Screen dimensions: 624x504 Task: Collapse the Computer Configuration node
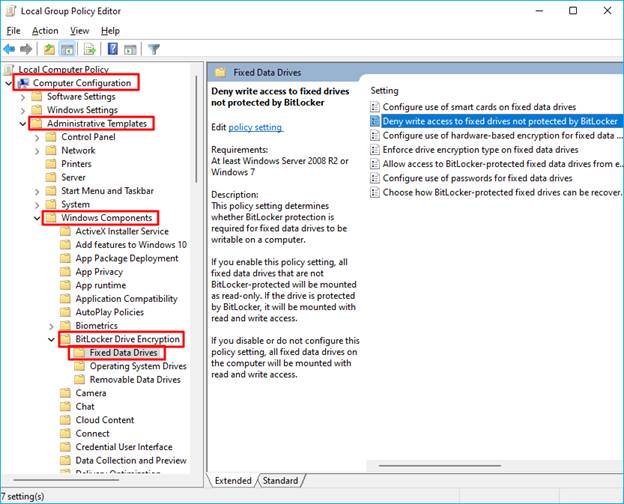(8, 83)
